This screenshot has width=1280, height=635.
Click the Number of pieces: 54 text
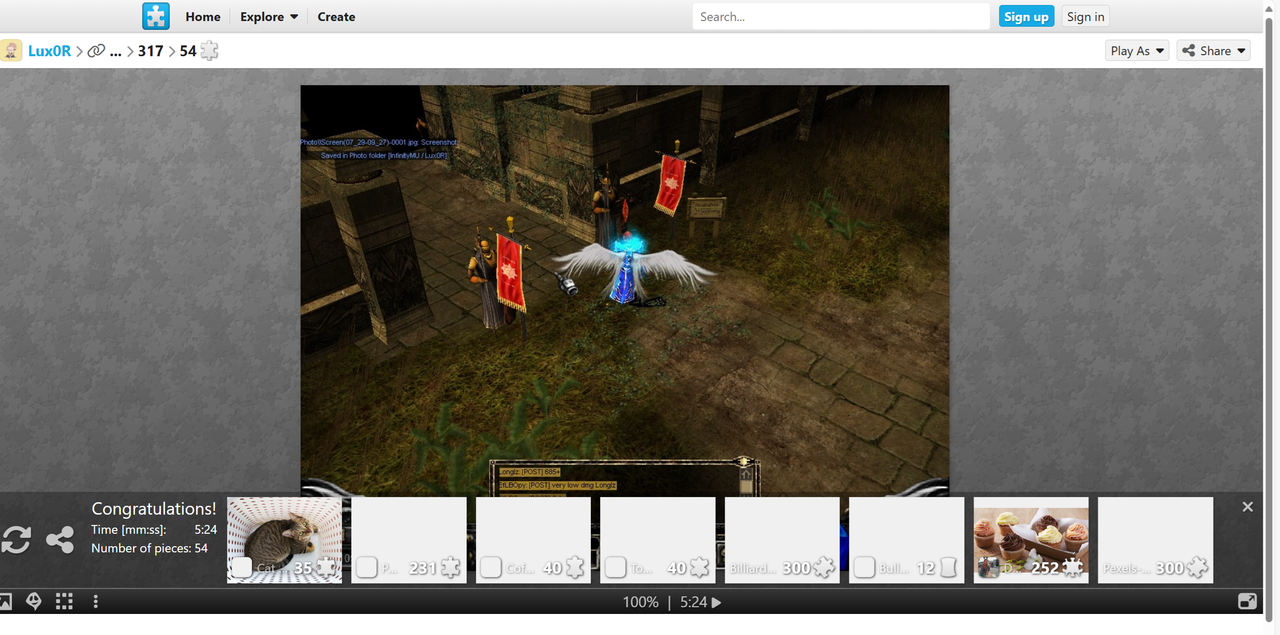[x=150, y=548]
